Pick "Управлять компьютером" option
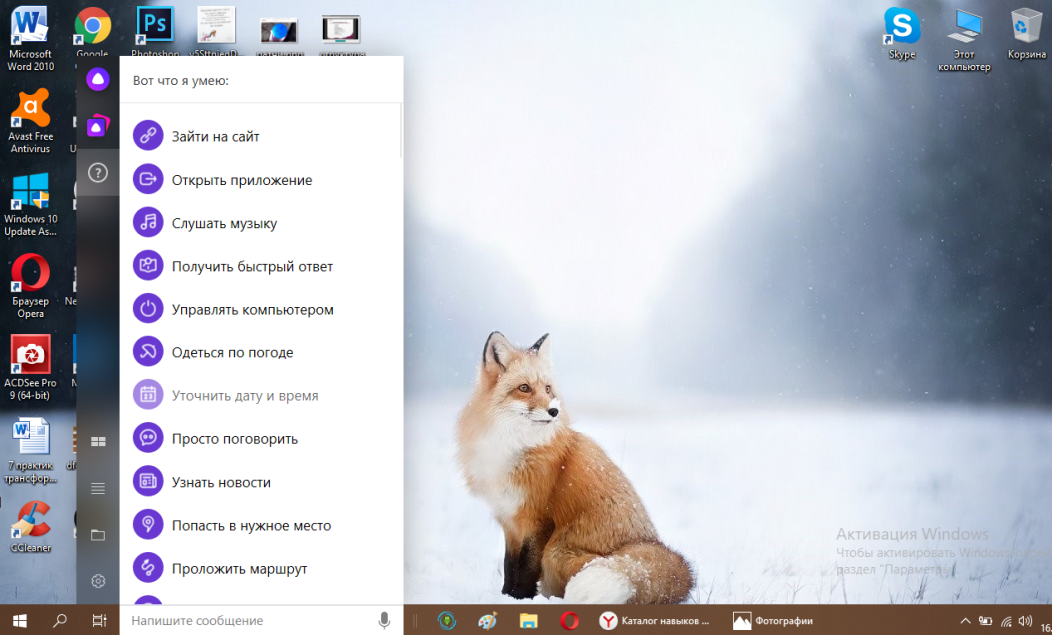Screen dimensions: 1052x635 252,310
